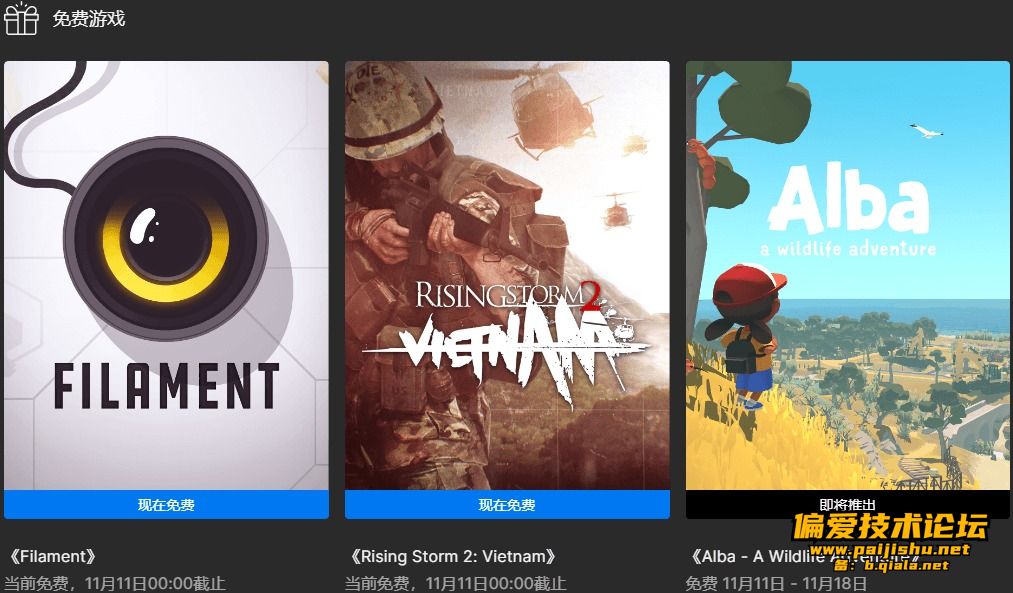Open the Filament game cover thumbnail
The width and height of the screenshot is (1013, 593).
(166, 275)
